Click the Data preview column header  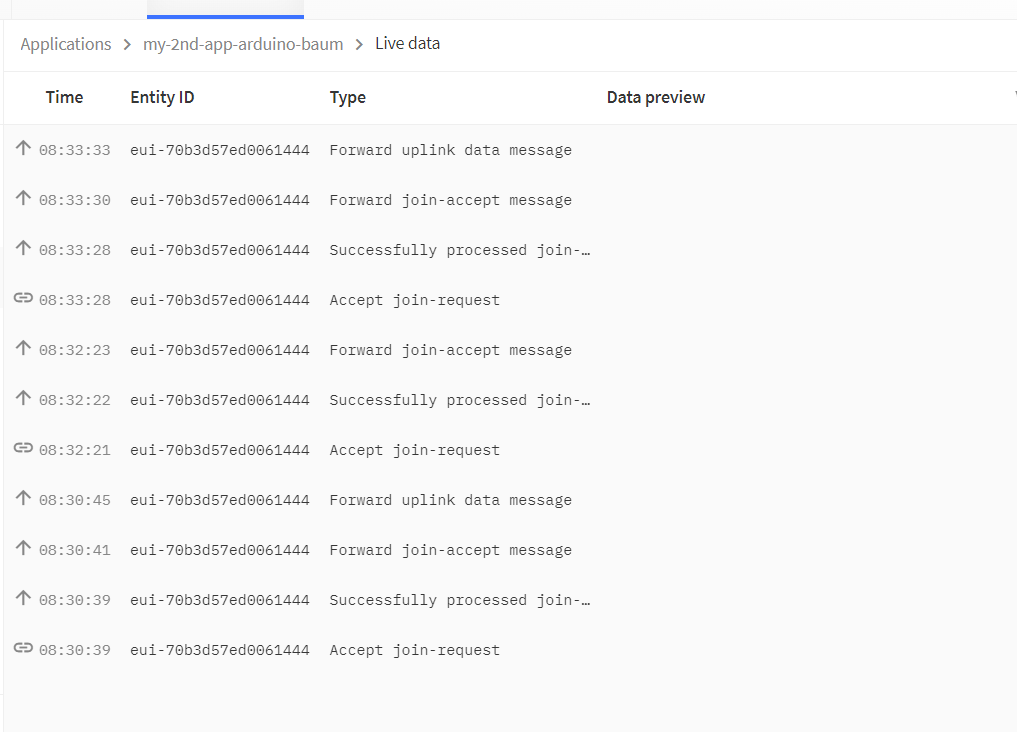click(656, 97)
